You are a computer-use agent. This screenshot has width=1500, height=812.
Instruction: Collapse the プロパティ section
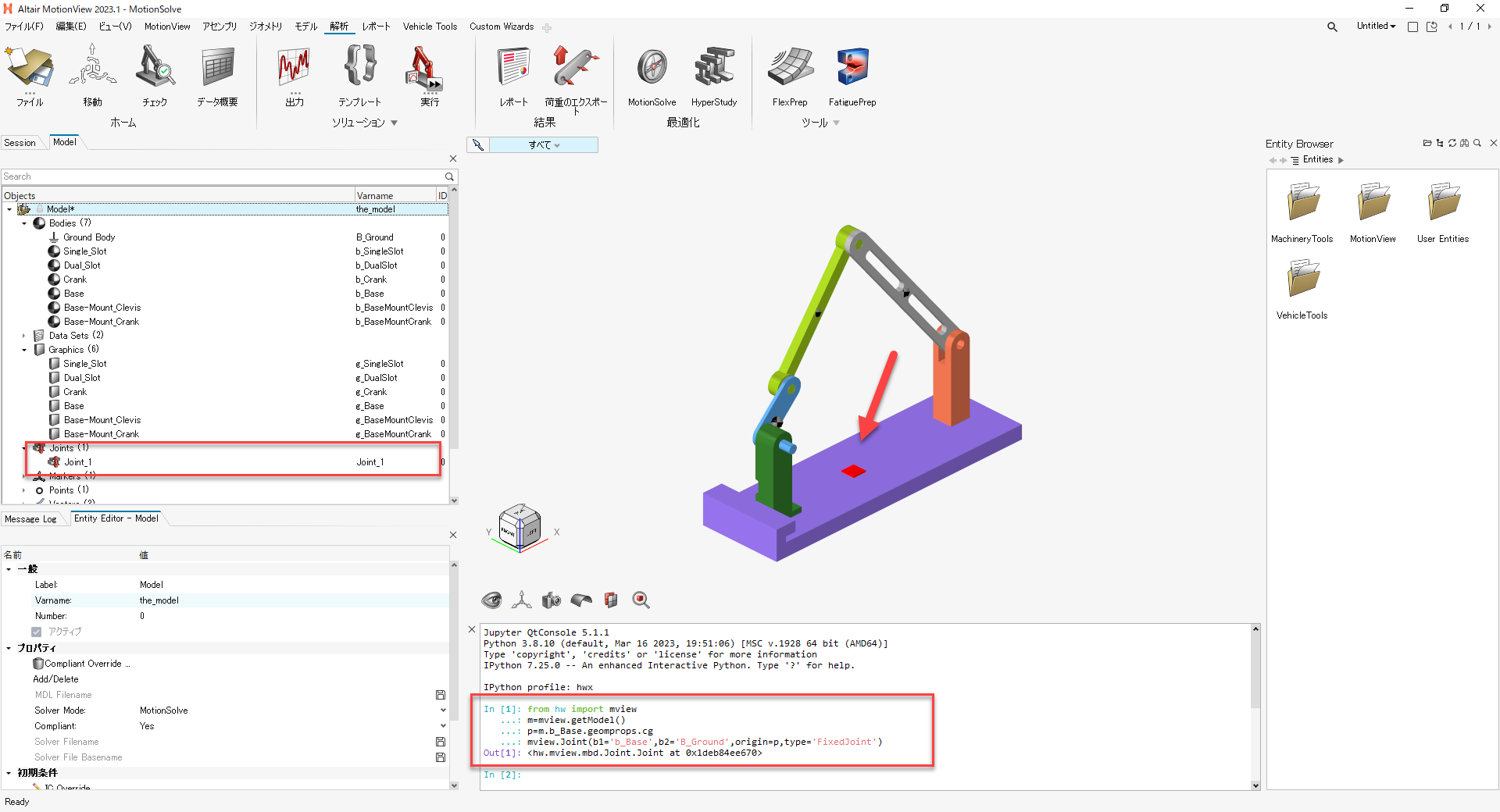[x=9, y=648]
